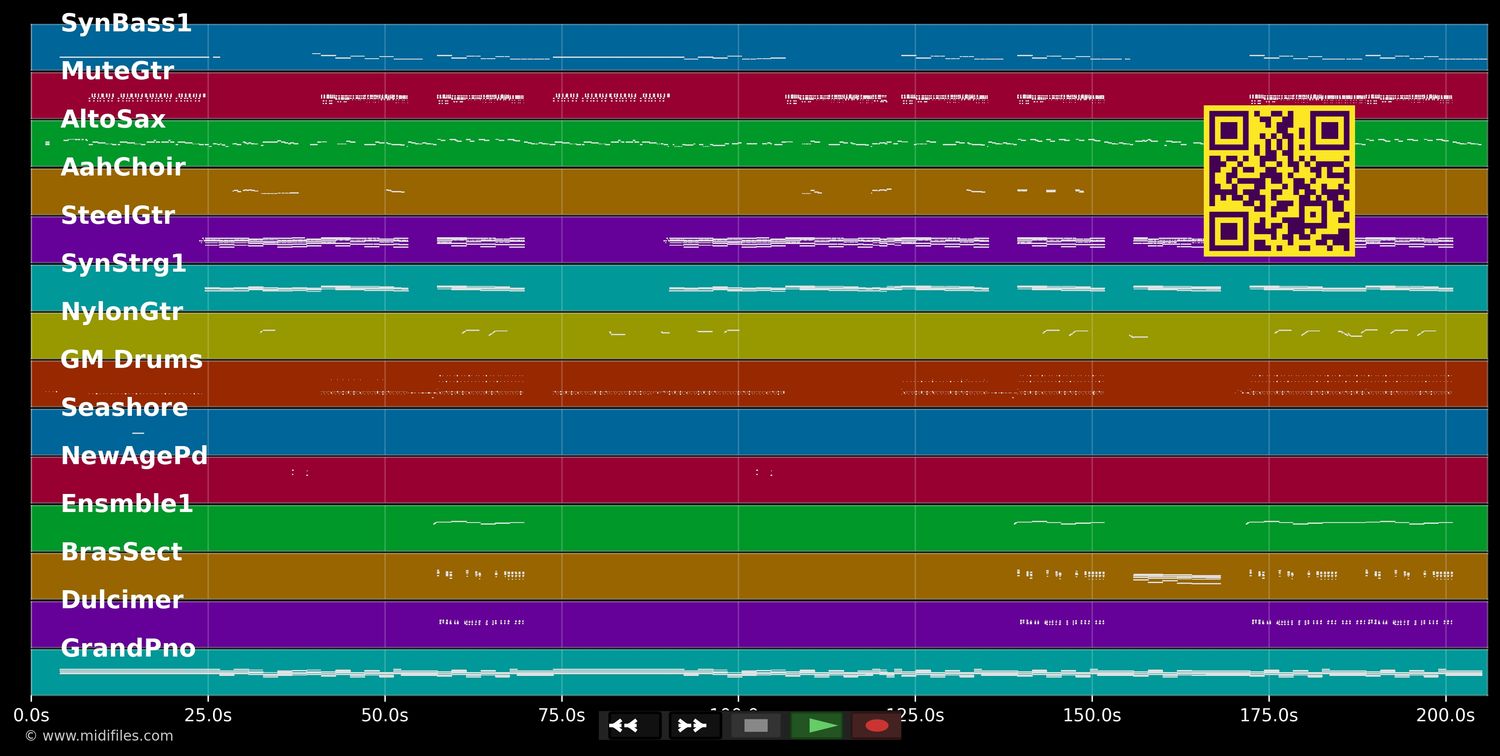Select the Dulcimer track label
The width and height of the screenshot is (1500, 756).
122,599
